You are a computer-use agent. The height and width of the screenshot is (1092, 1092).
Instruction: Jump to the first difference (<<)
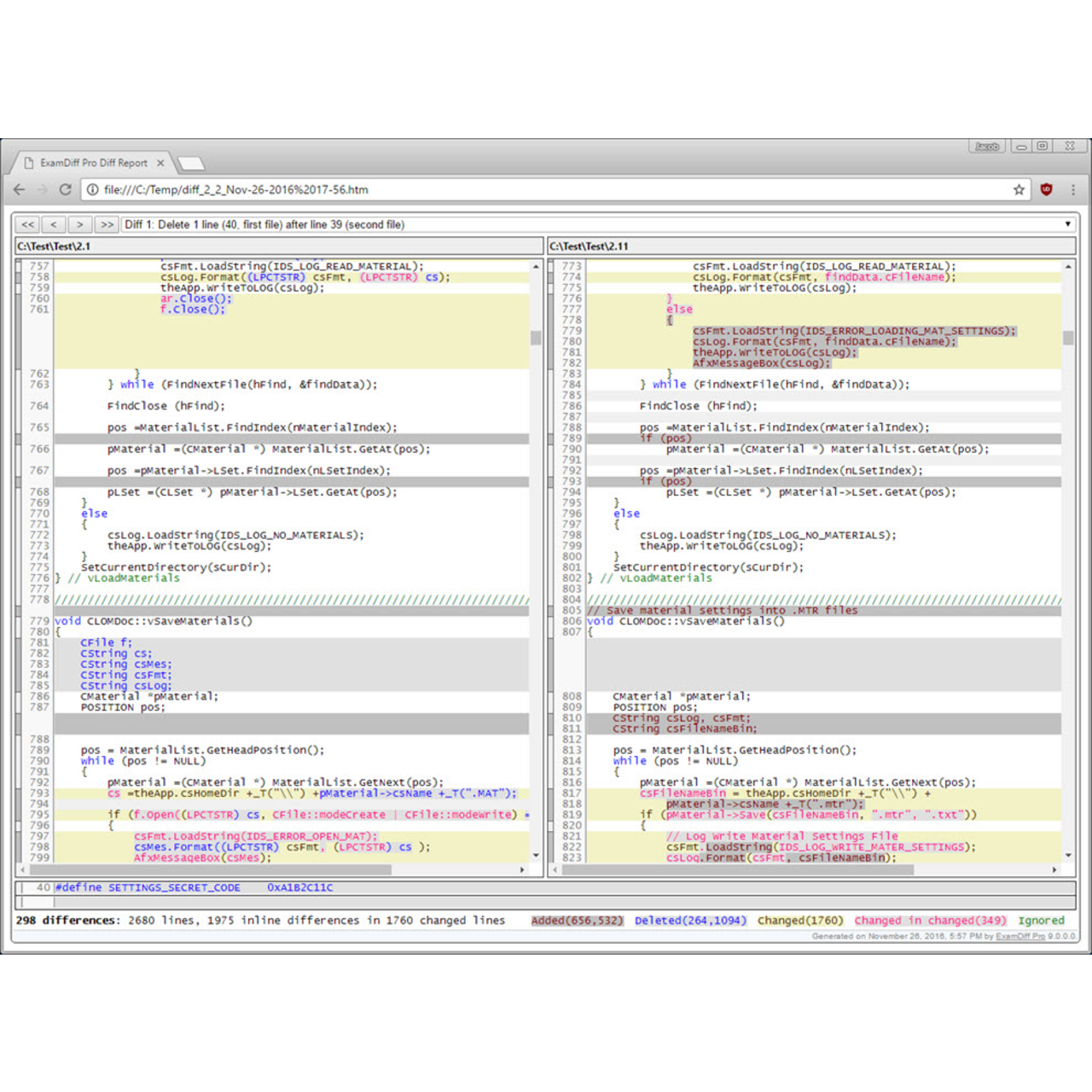28,224
